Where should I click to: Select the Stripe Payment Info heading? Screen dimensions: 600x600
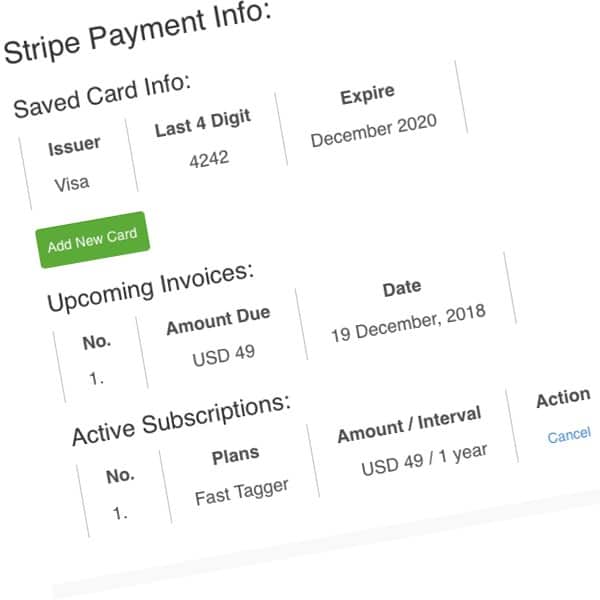(138, 33)
